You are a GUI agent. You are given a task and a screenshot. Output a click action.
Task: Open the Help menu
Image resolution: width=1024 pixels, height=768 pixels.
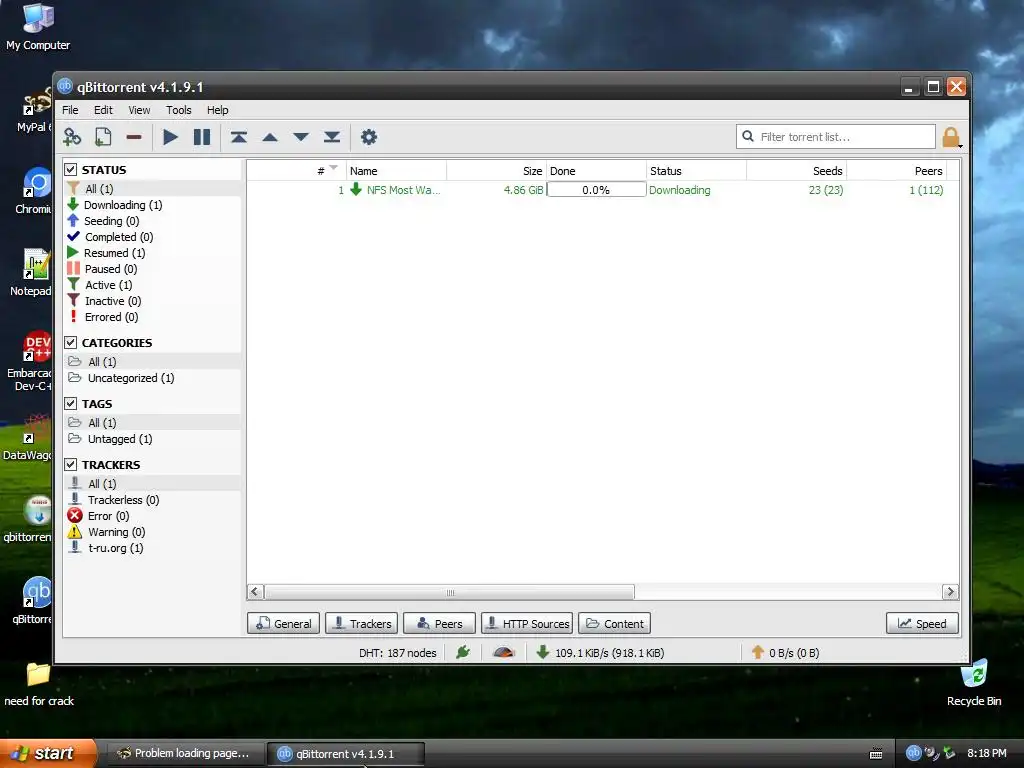[217, 110]
